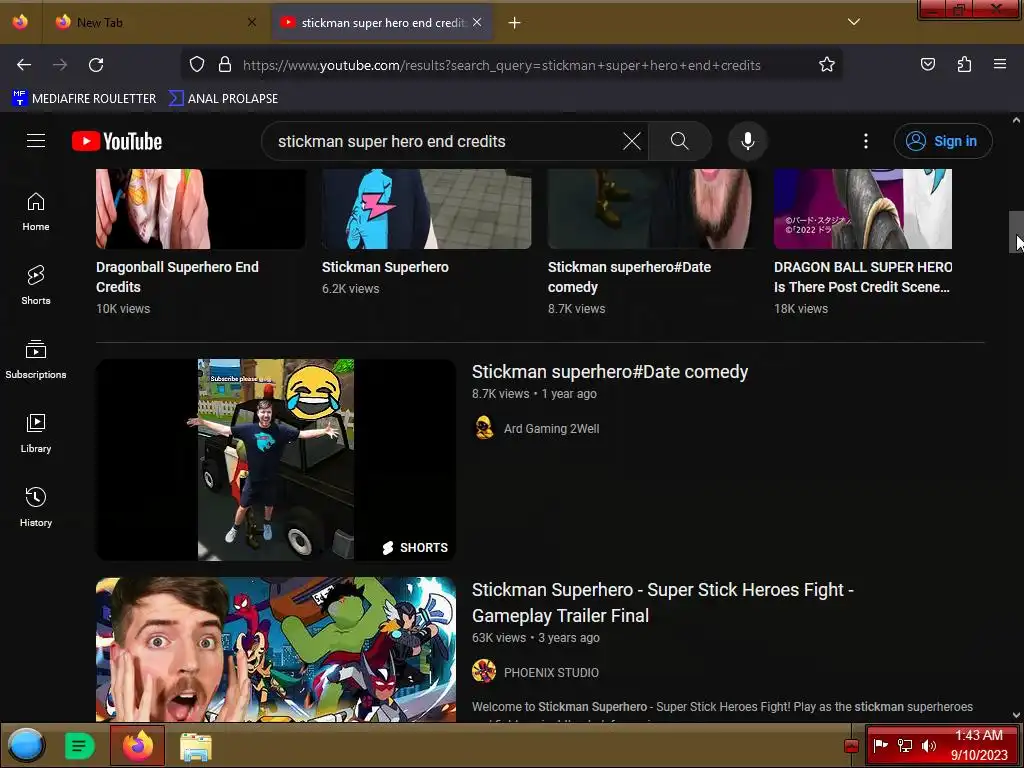
Task: Open the Firefox extensions puzzle icon
Action: click(x=964, y=65)
